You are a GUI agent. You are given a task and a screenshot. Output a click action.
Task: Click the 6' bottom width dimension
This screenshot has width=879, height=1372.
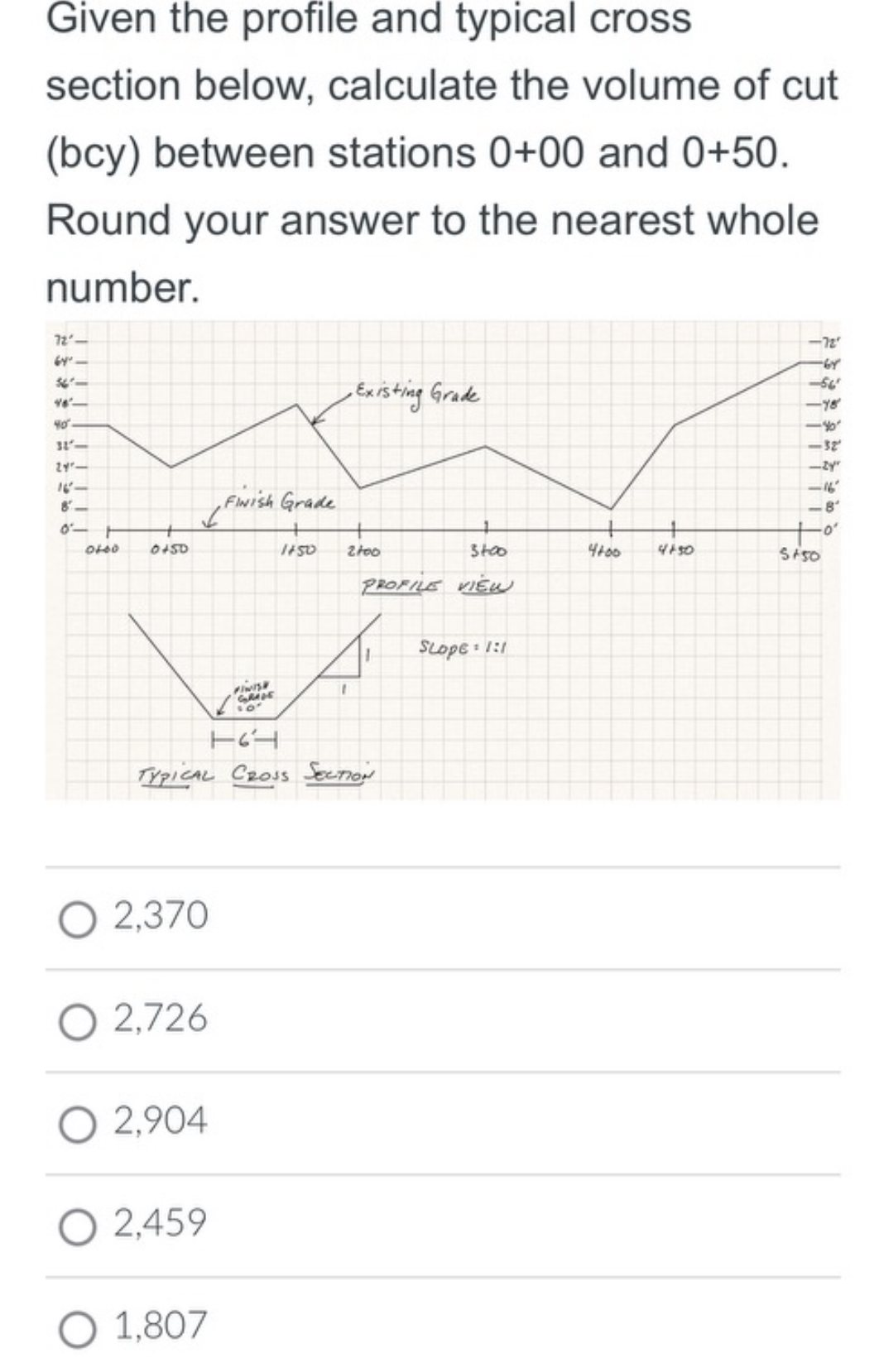tap(244, 739)
